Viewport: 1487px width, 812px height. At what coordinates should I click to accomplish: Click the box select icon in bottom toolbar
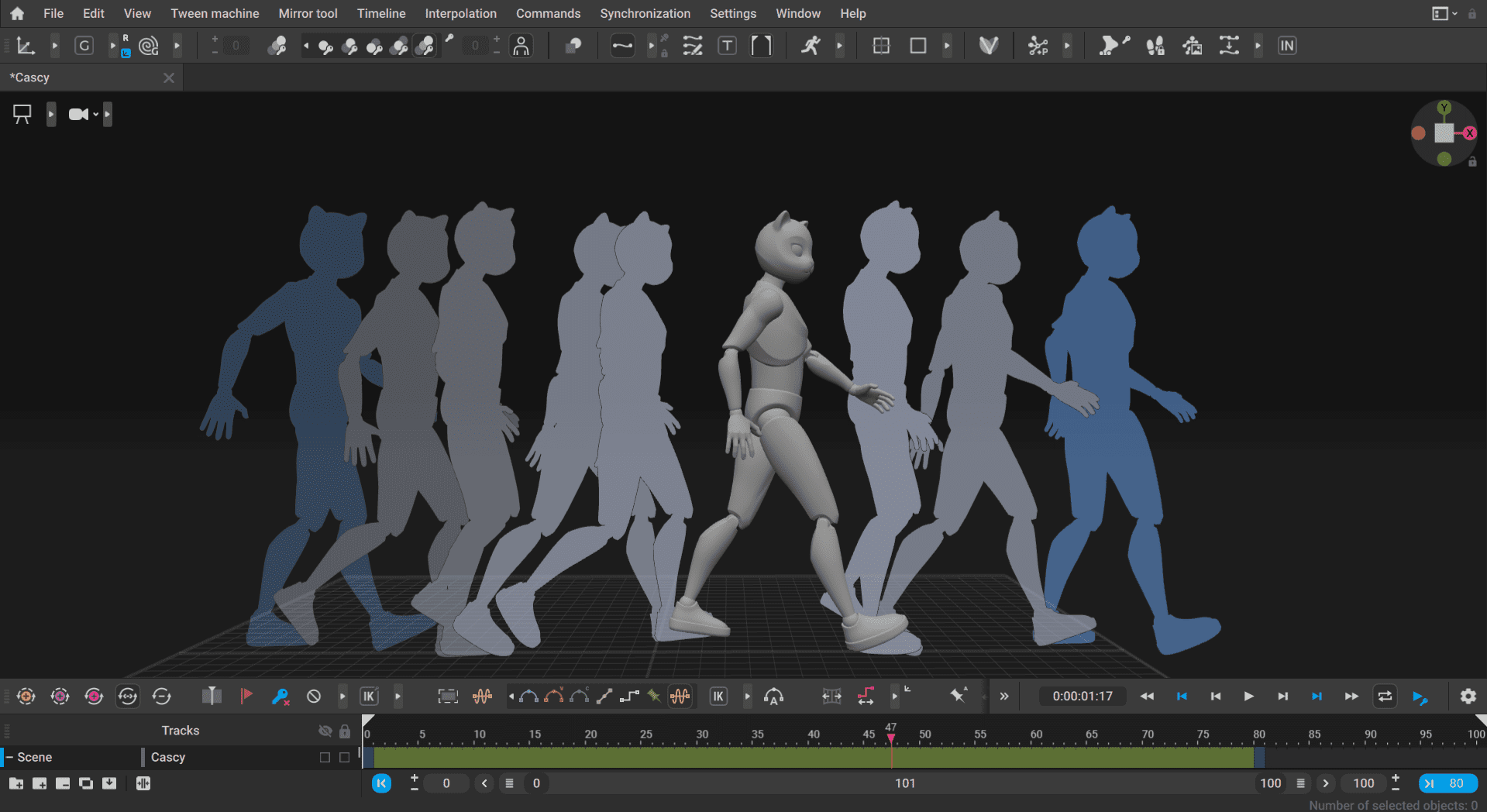[x=448, y=696]
